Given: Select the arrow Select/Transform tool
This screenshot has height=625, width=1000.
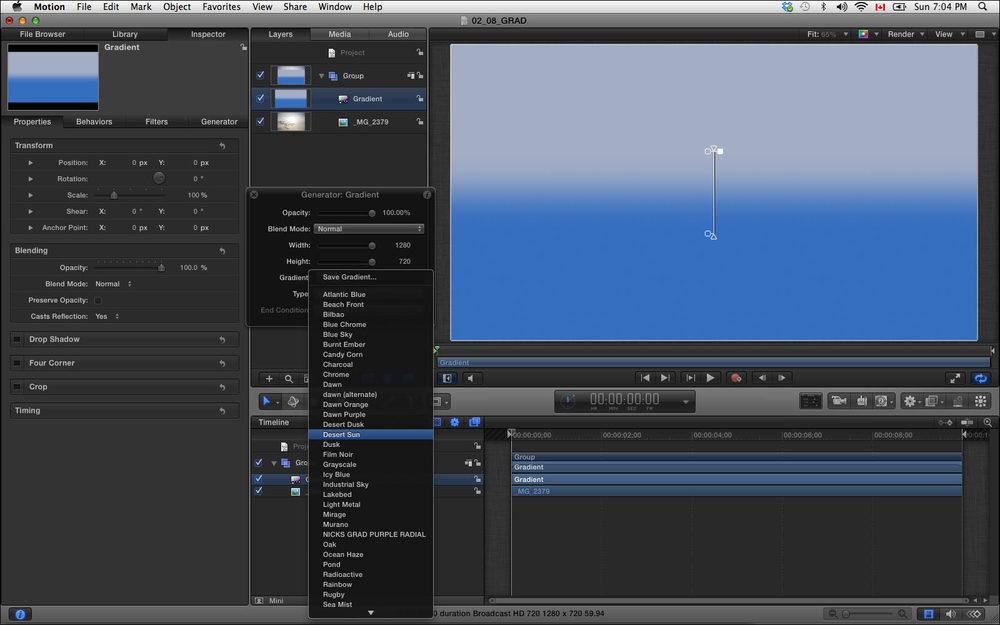Looking at the screenshot, I should coord(266,401).
